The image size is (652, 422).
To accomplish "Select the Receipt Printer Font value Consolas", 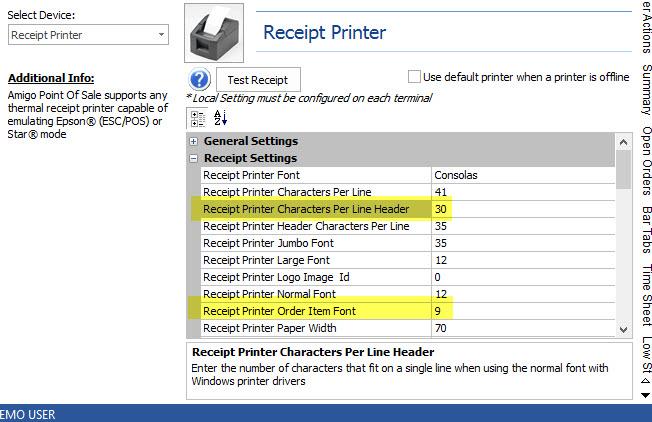I will click(520, 175).
